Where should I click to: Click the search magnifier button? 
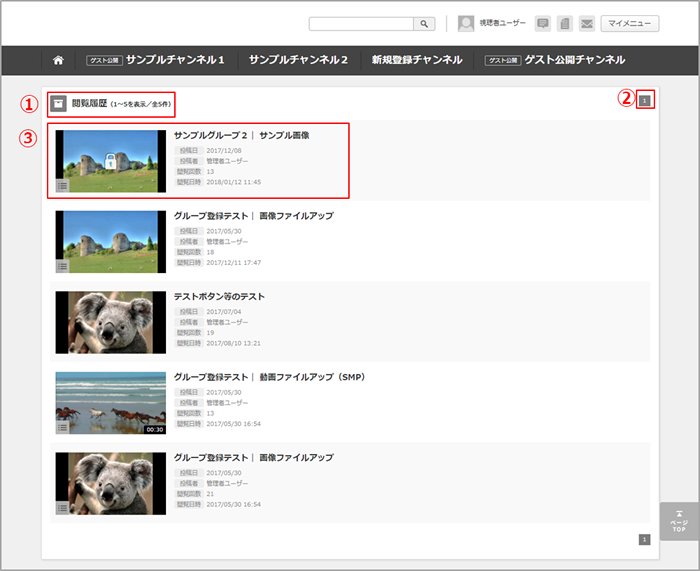click(x=424, y=24)
